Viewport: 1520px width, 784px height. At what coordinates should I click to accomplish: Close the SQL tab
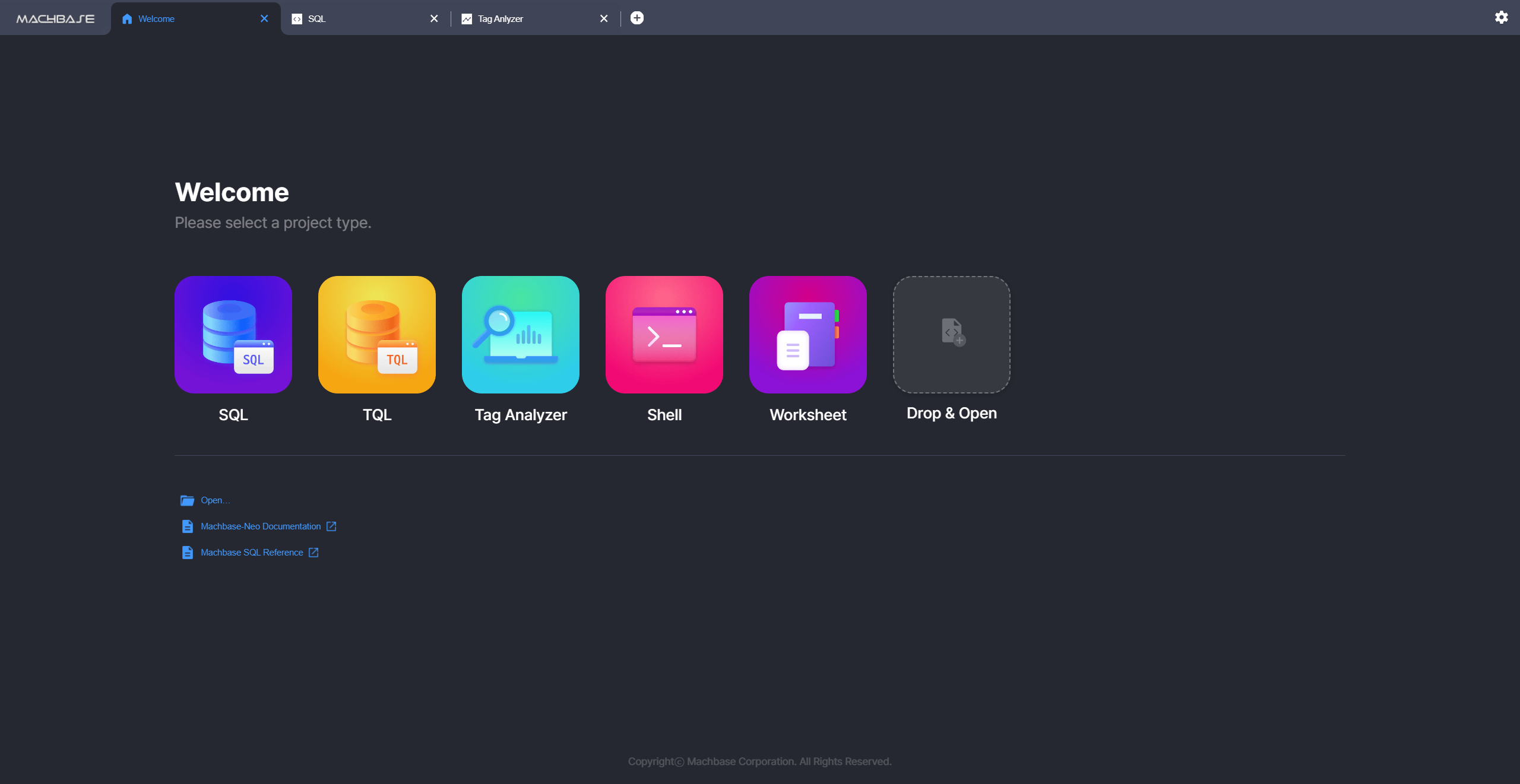[434, 18]
